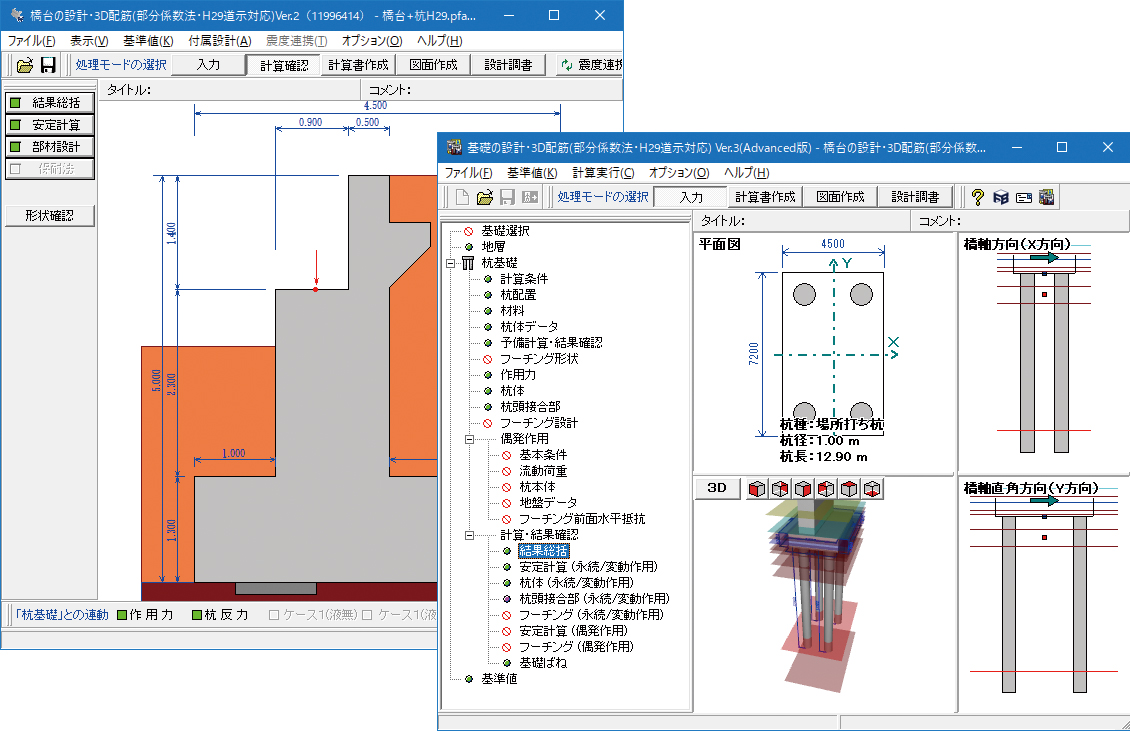Click the 震度連携 toolbar button with green arrows
Image resolution: width=1130 pixels, height=731 pixels.
(591, 65)
